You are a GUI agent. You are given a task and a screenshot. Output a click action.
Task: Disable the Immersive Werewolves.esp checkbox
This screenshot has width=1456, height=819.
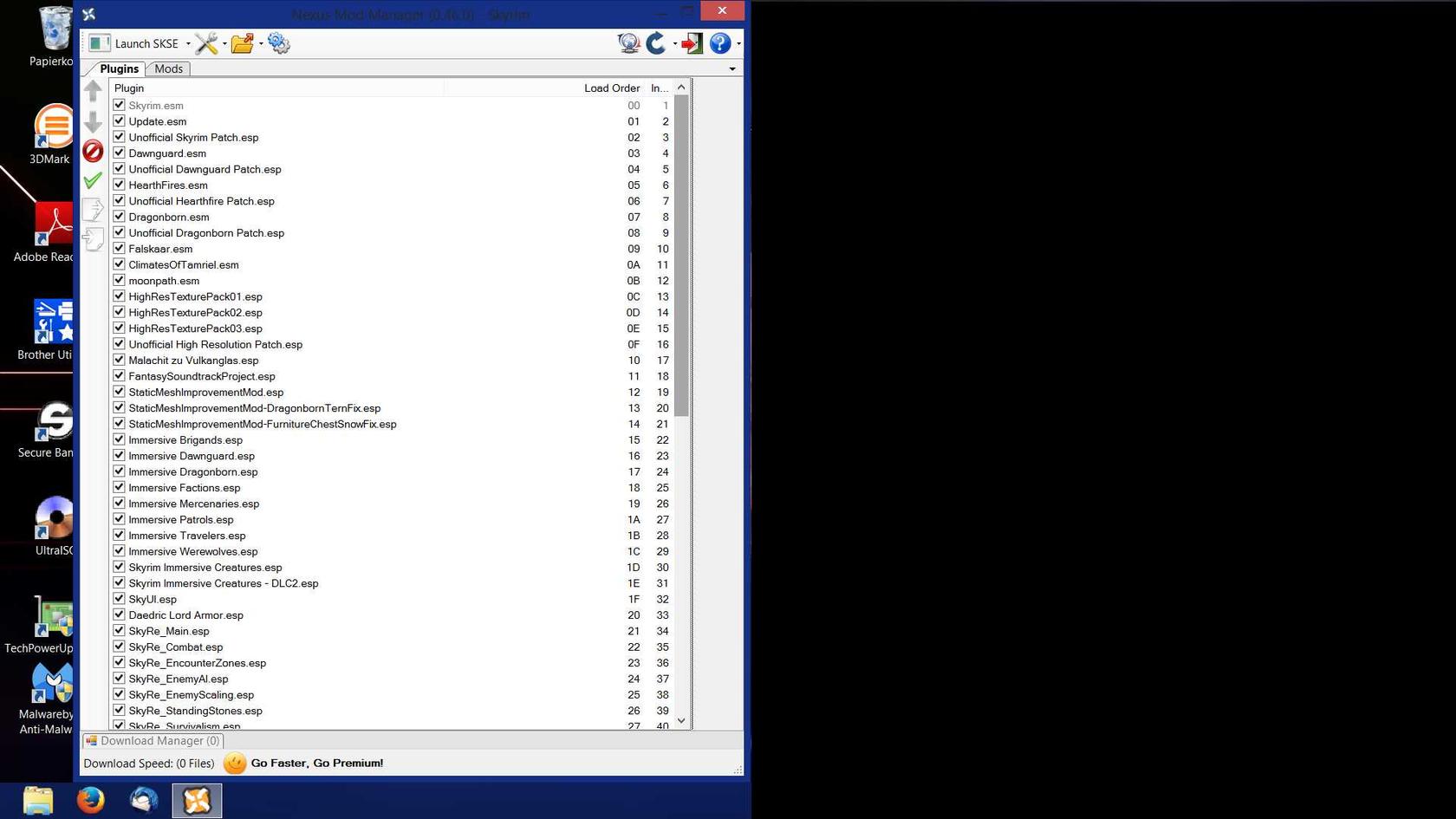click(119, 551)
